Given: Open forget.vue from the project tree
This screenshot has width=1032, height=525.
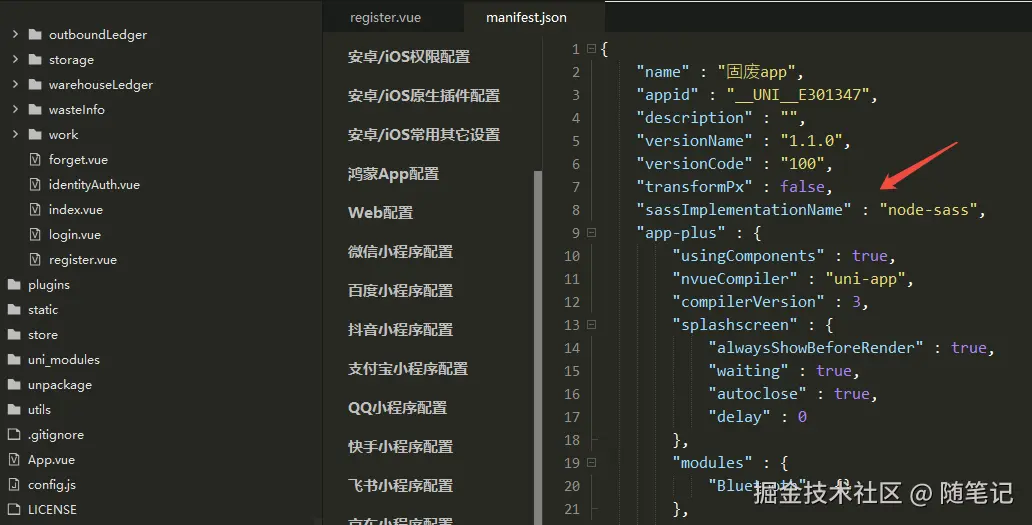Looking at the screenshot, I should pyautogui.click(x=78, y=159).
